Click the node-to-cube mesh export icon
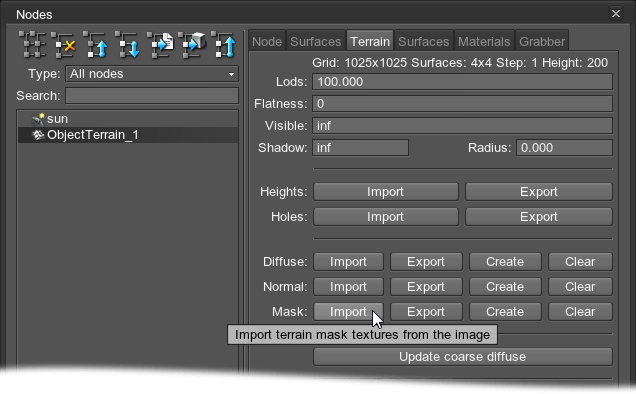The width and height of the screenshot is (636, 394). pos(192,44)
